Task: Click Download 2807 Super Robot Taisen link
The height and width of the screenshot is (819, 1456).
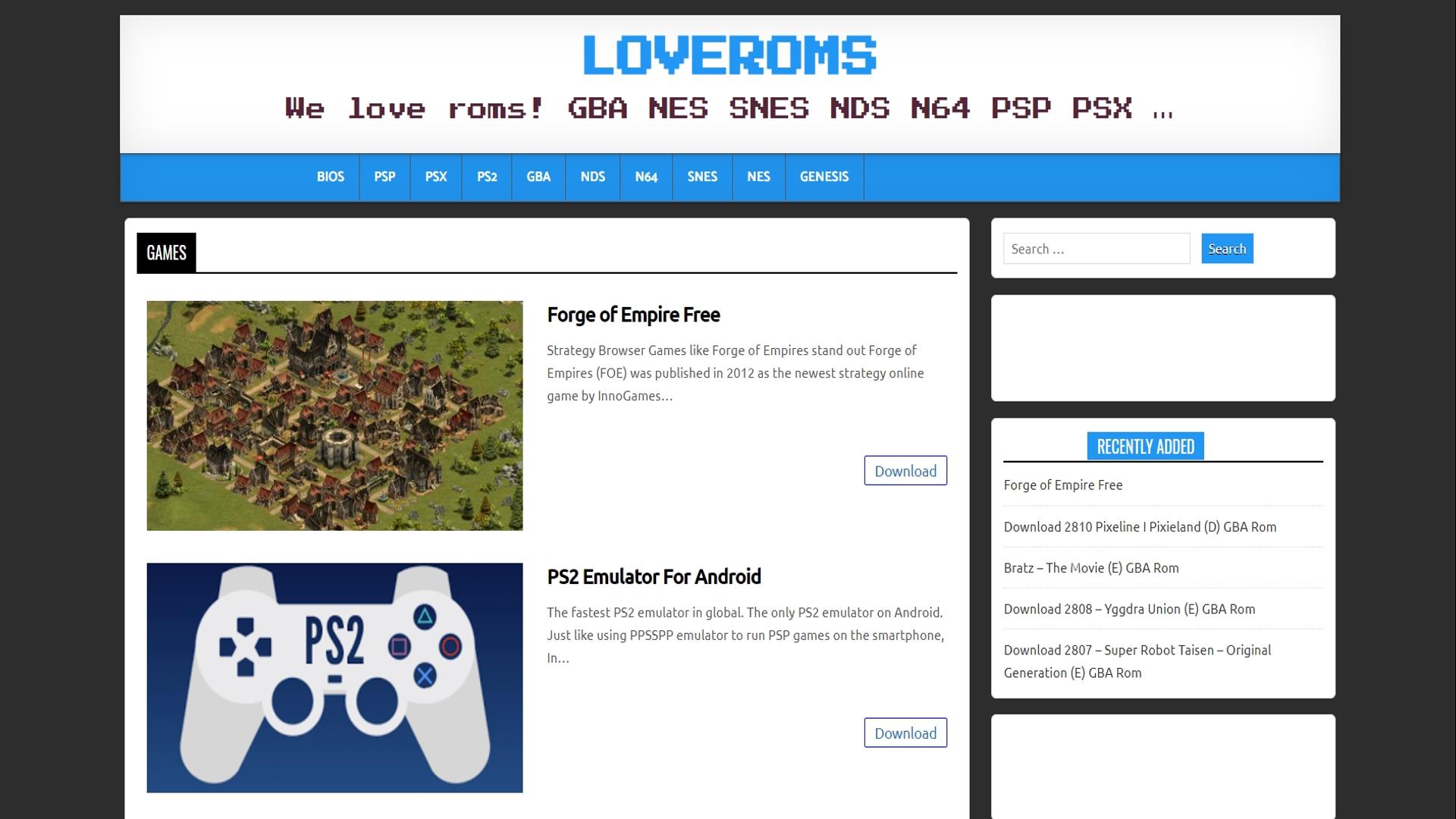Action: pyautogui.click(x=1137, y=661)
